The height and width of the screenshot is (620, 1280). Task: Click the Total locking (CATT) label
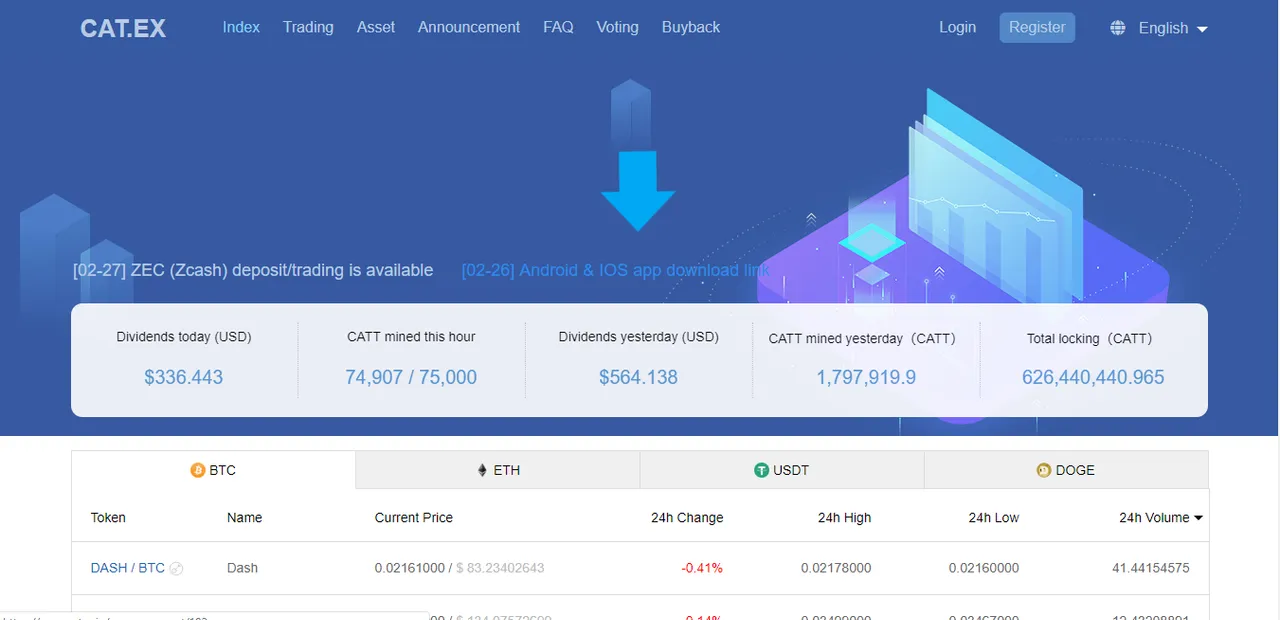(x=1090, y=339)
